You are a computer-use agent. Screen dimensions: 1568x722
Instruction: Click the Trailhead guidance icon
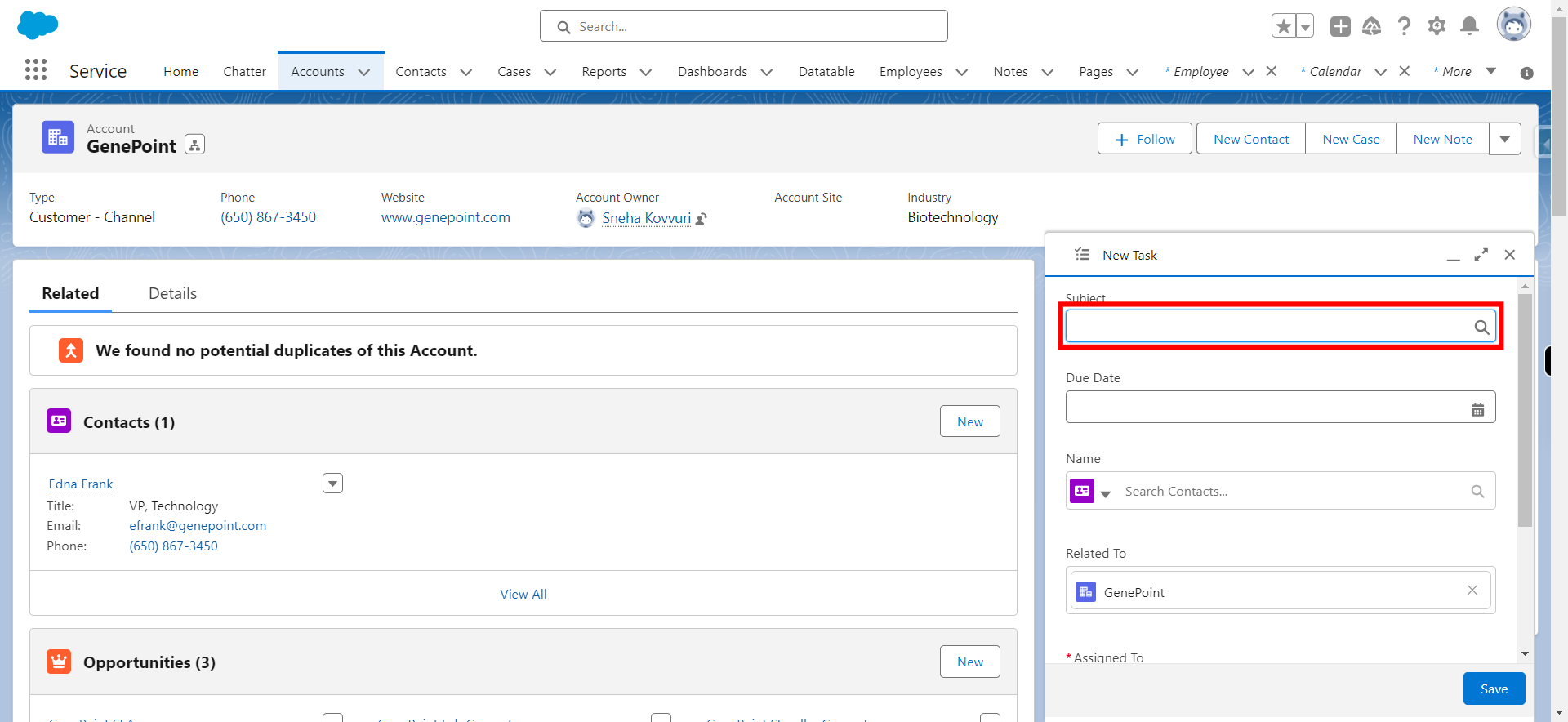point(1372,26)
